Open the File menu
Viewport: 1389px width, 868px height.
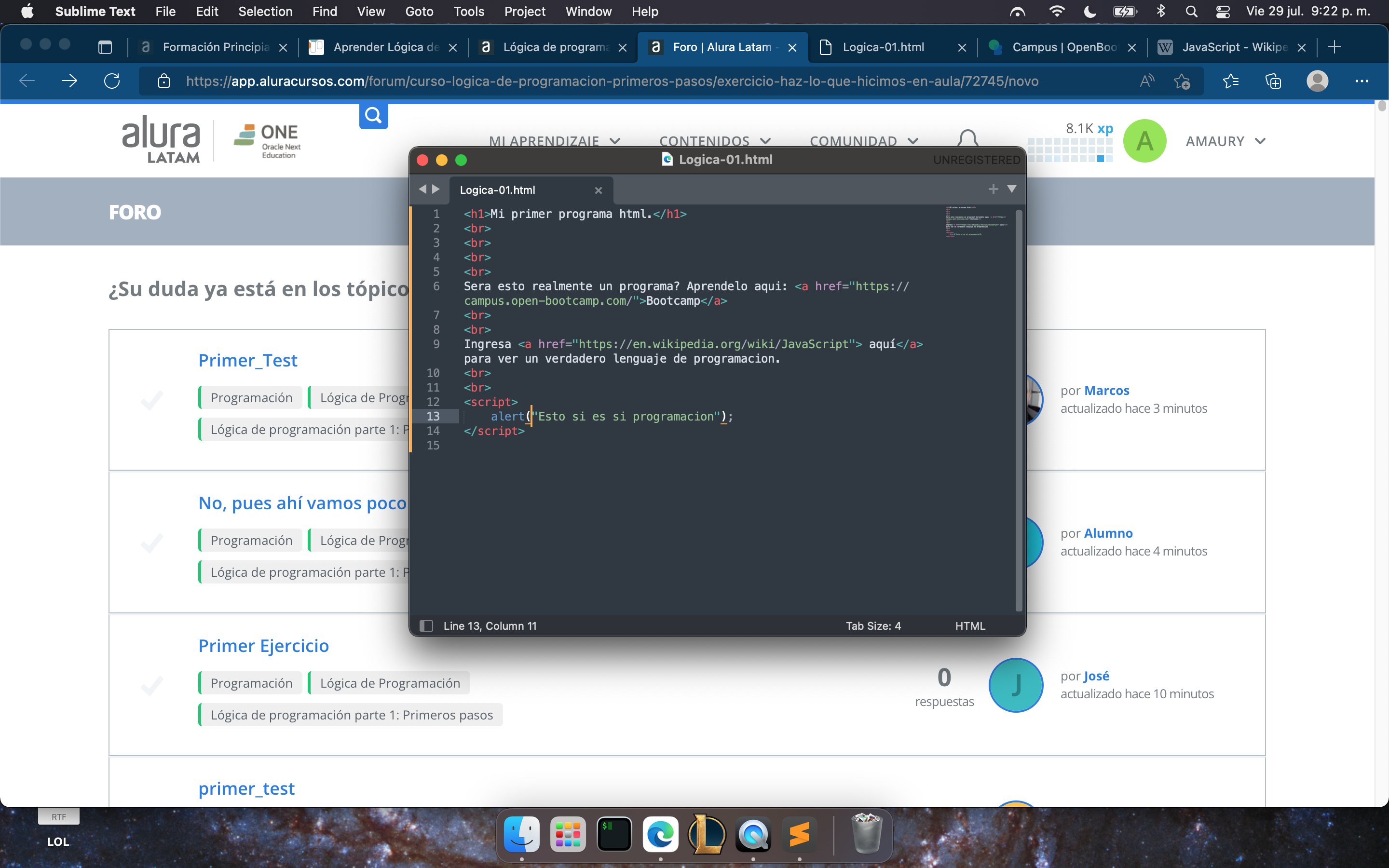tap(165, 12)
